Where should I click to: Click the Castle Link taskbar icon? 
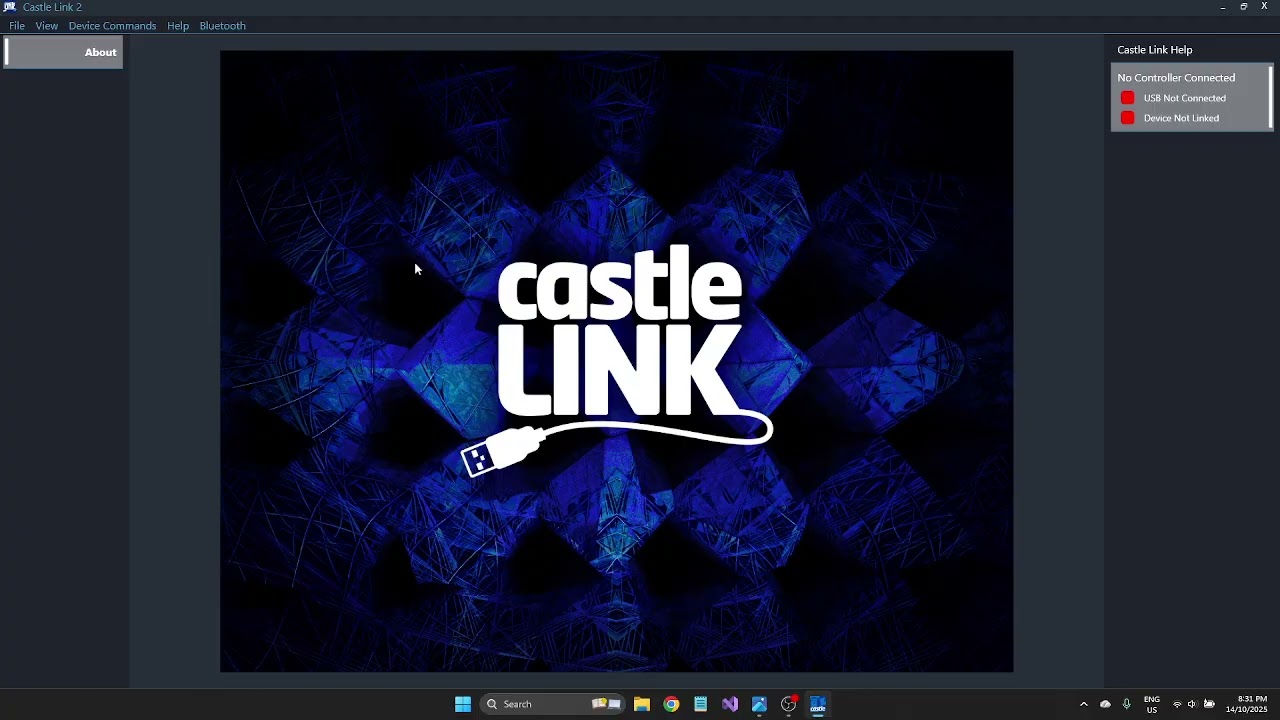[x=818, y=704]
